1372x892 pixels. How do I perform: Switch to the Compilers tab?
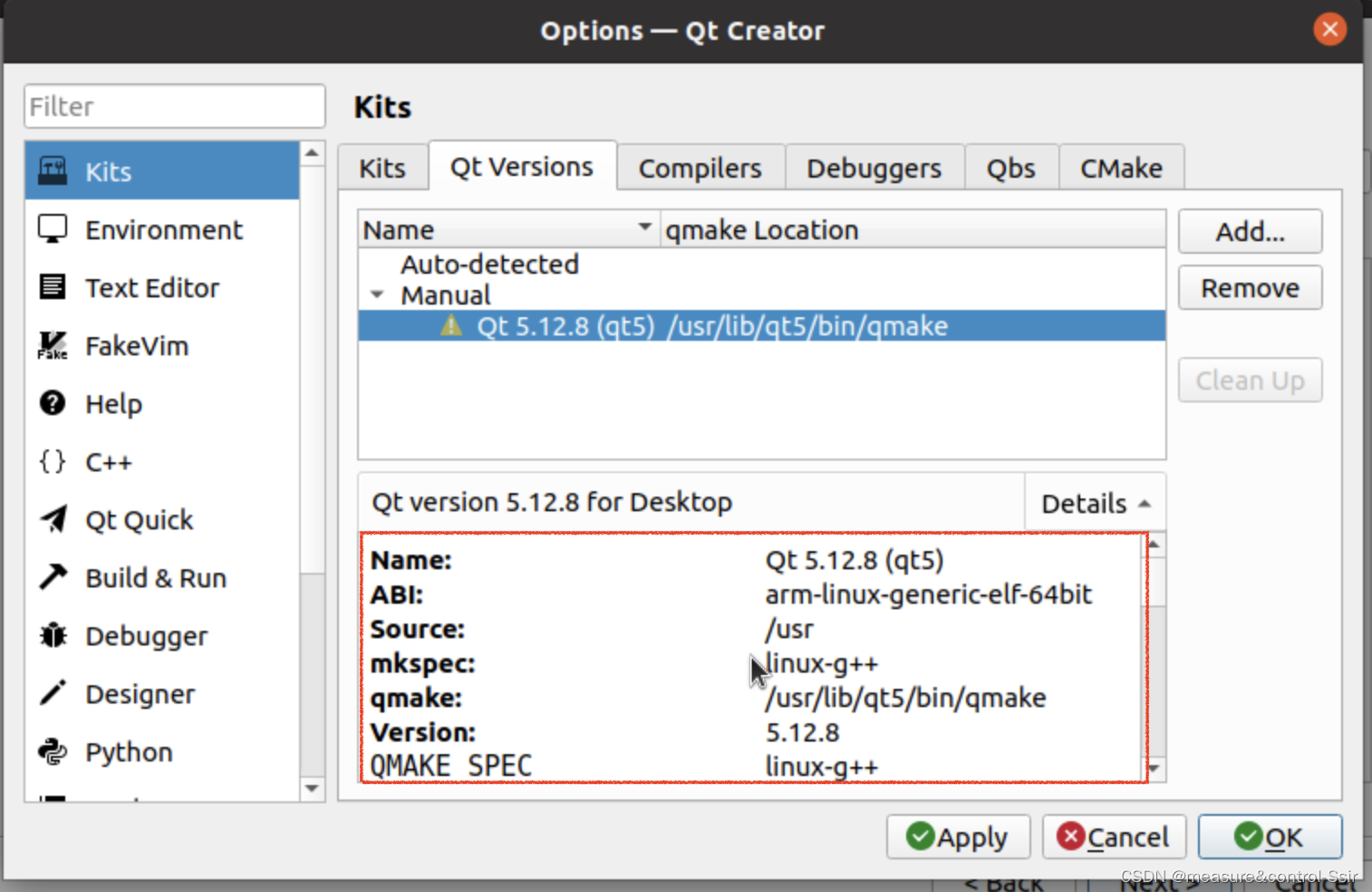click(x=700, y=167)
